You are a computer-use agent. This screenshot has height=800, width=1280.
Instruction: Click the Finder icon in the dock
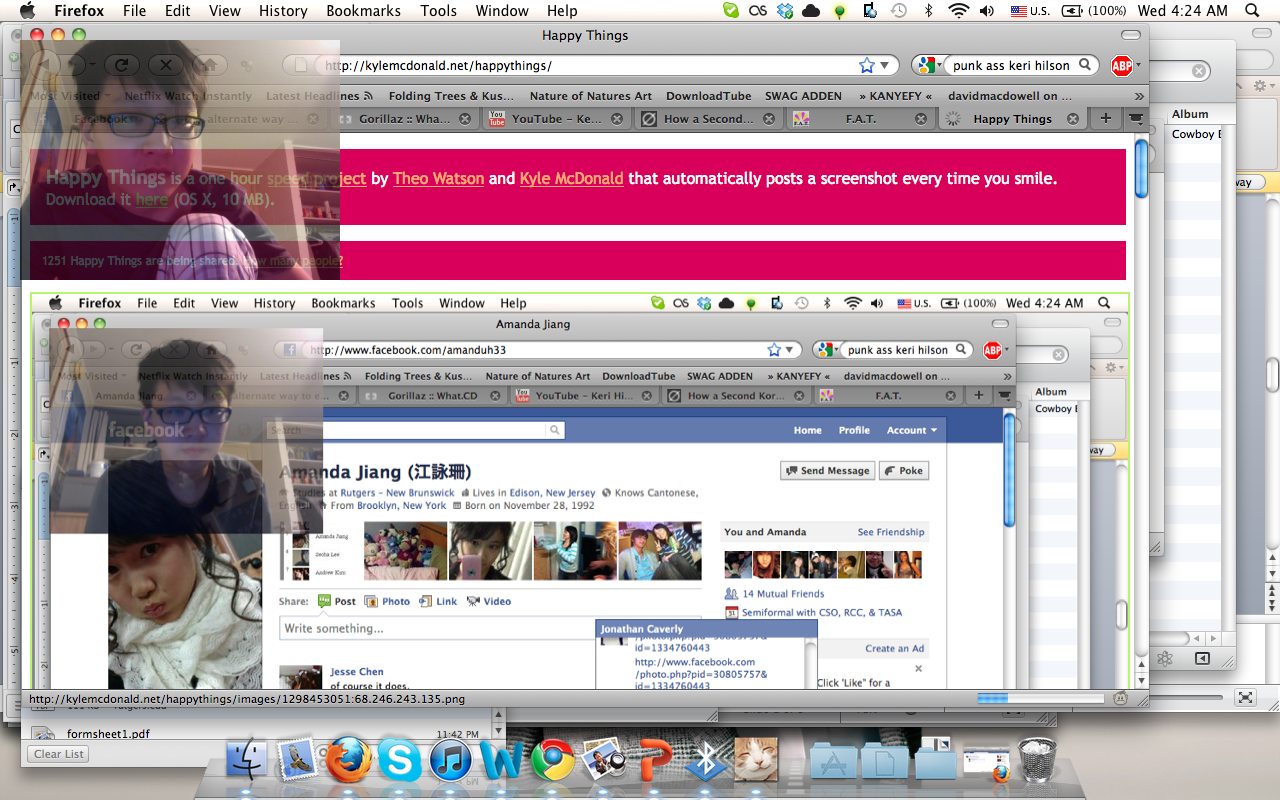[x=246, y=762]
